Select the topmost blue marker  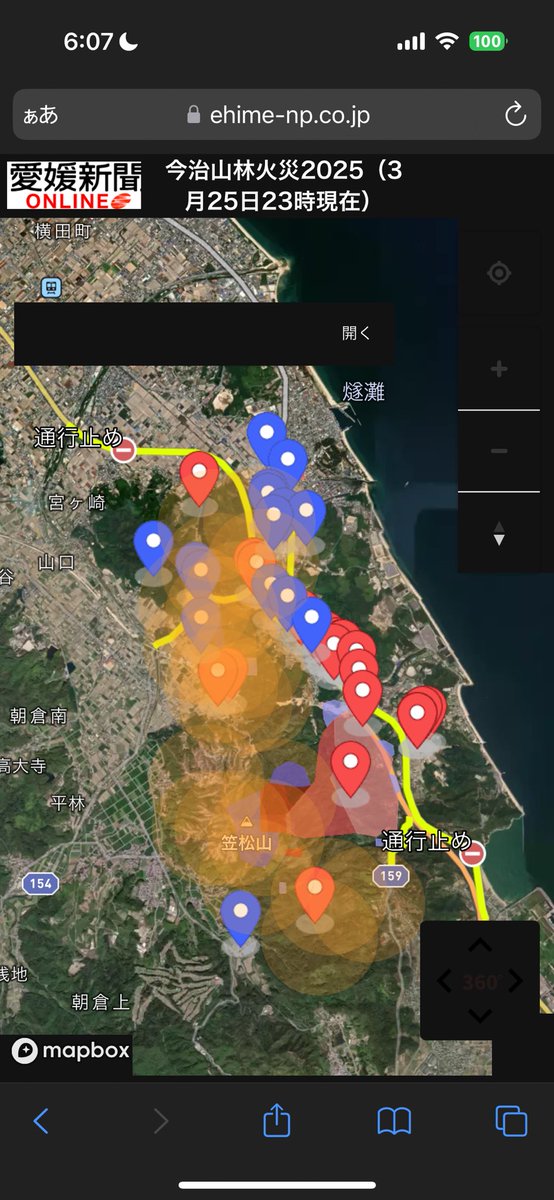click(x=266, y=436)
